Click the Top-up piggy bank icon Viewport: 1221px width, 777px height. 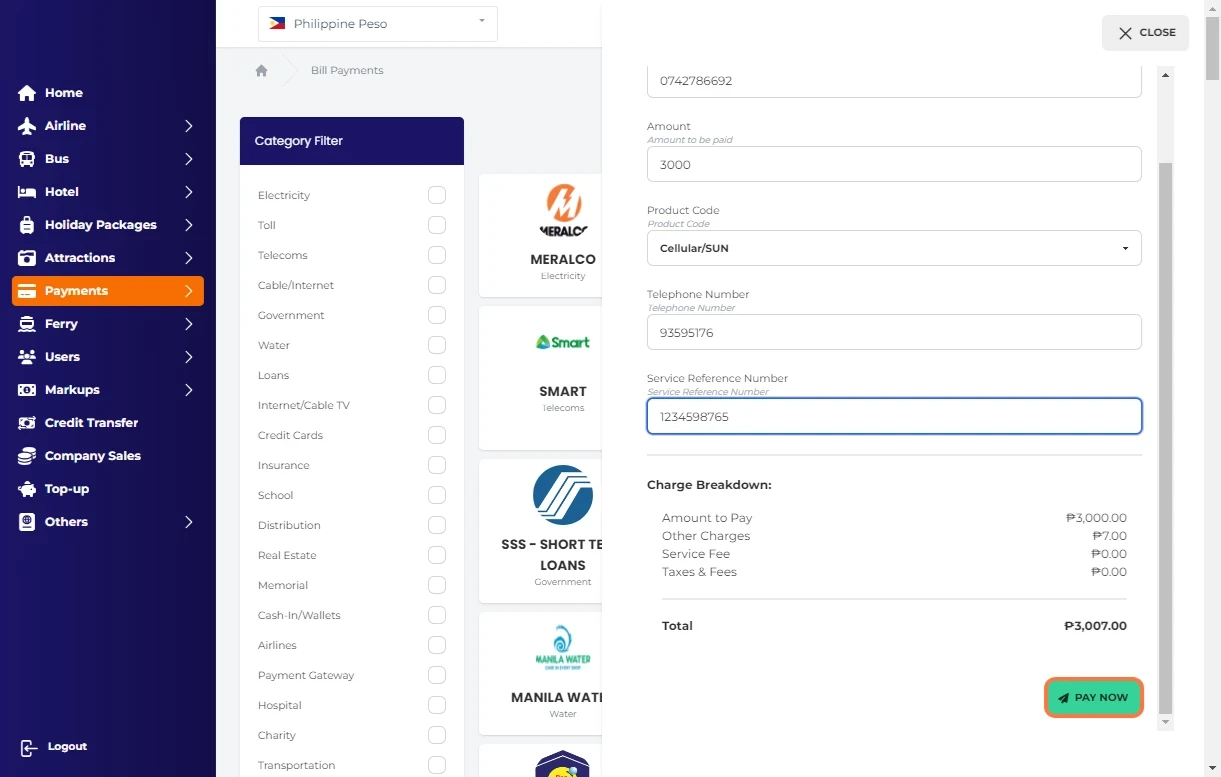(27, 489)
